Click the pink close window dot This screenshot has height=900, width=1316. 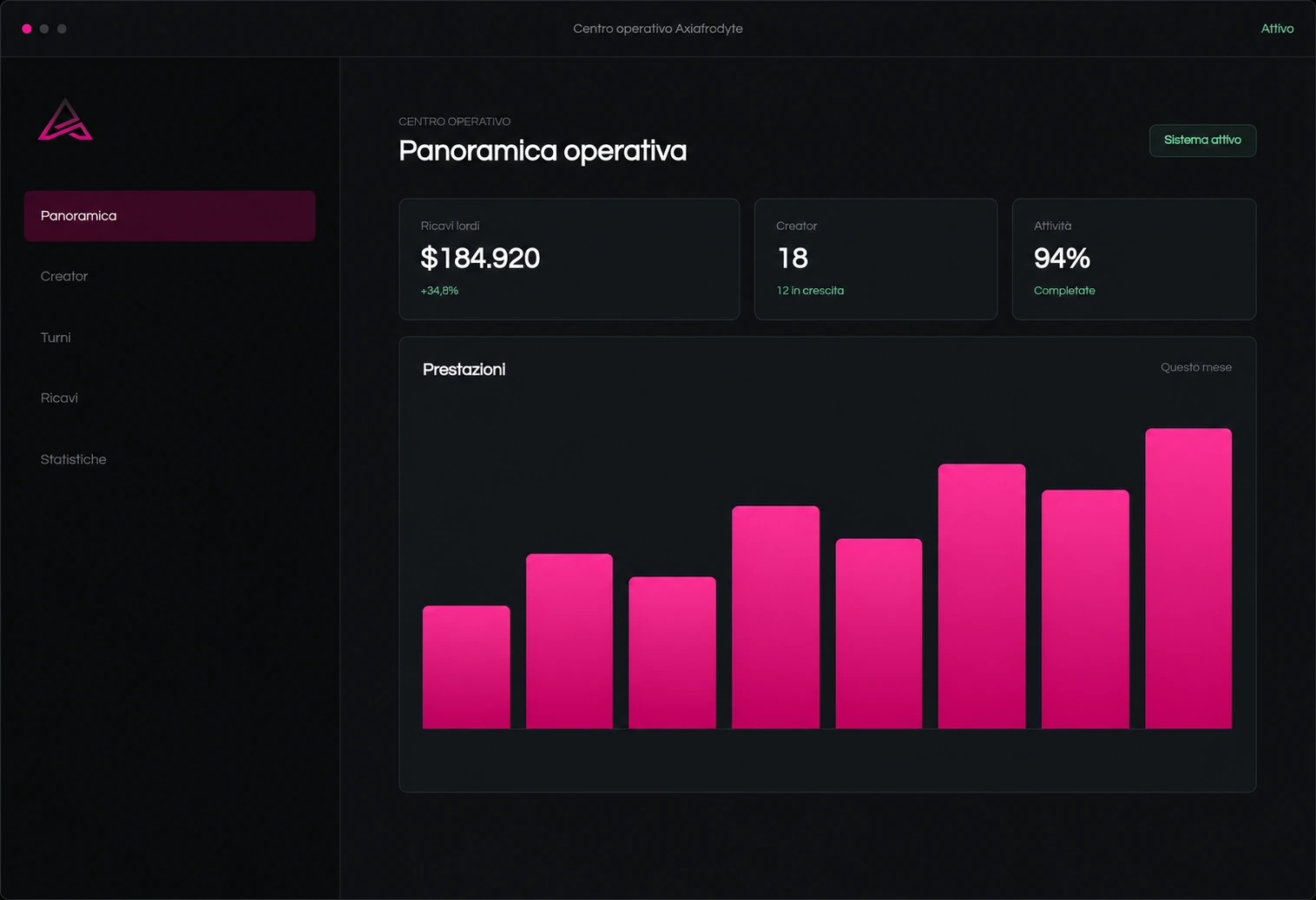click(x=27, y=29)
